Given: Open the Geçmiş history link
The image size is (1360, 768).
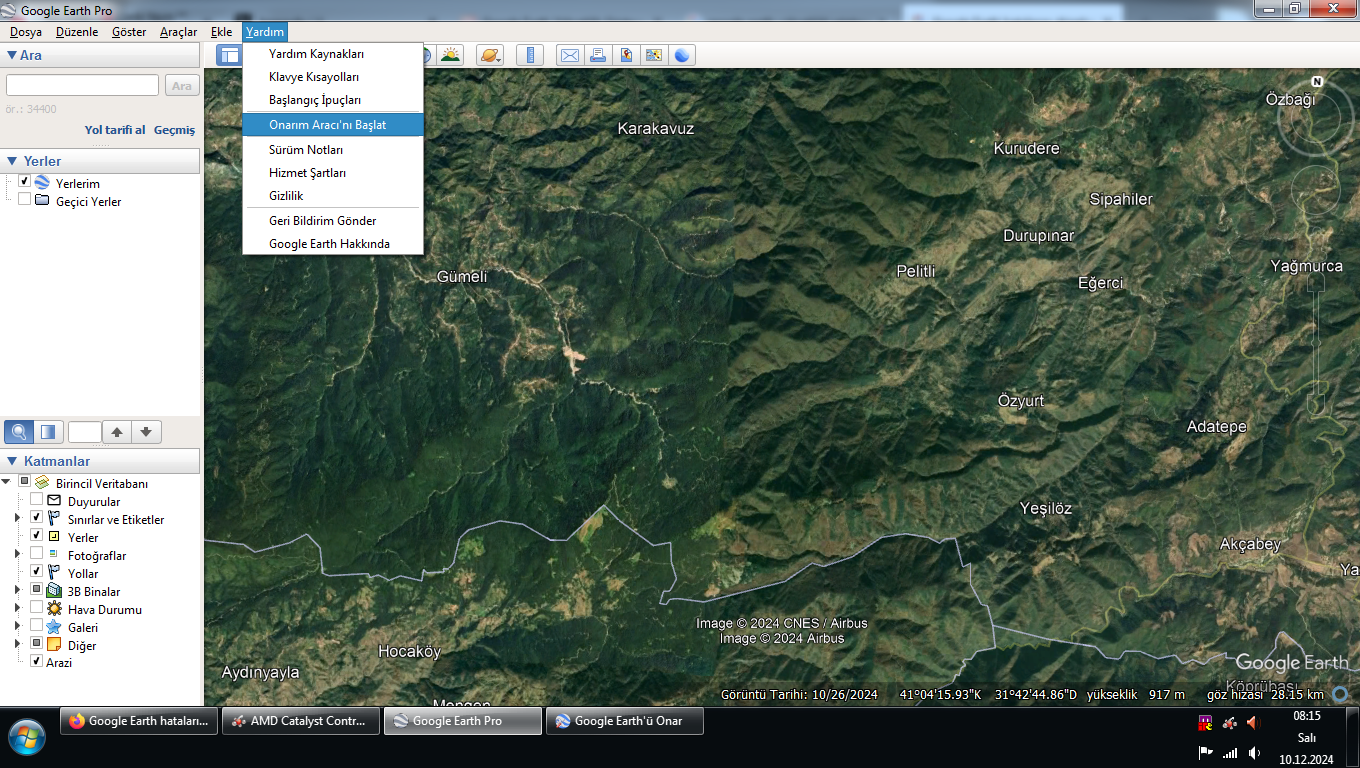Looking at the screenshot, I should (174, 130).
